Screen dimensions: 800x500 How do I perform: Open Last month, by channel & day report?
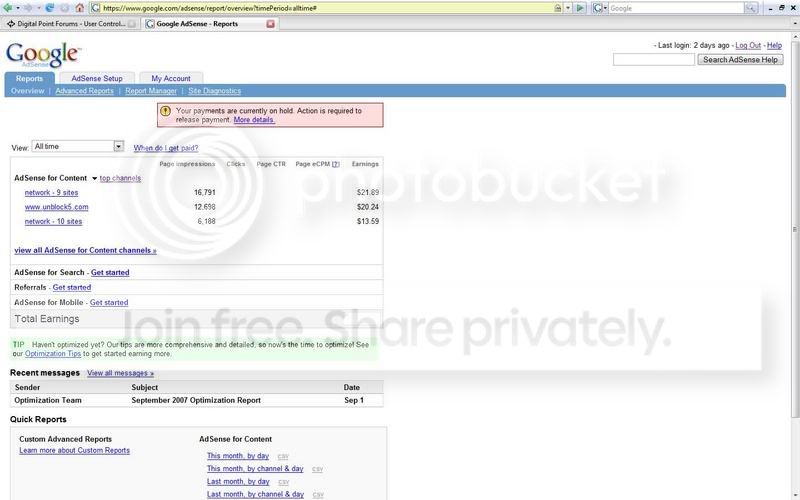[255, 494]
